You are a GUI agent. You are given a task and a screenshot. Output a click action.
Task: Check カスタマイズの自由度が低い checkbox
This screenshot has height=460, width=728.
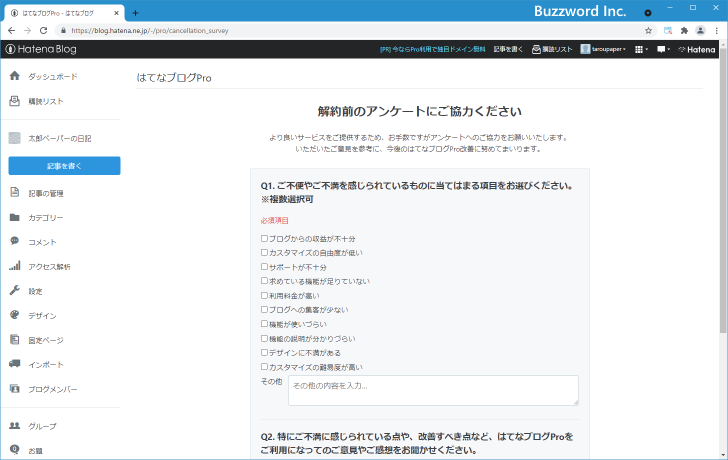[x=264, y=253]
